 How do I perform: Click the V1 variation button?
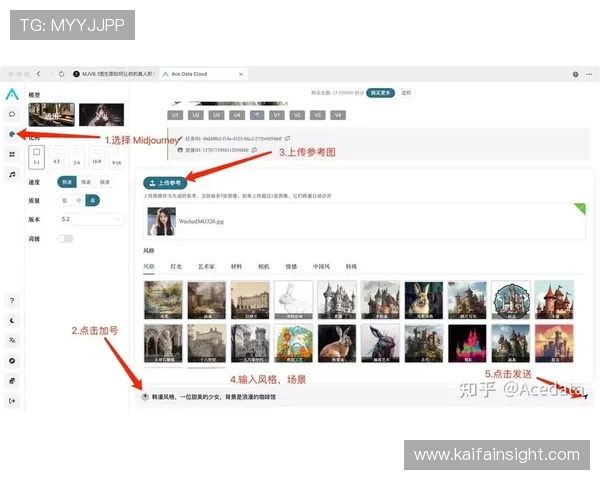click(277, 115)
